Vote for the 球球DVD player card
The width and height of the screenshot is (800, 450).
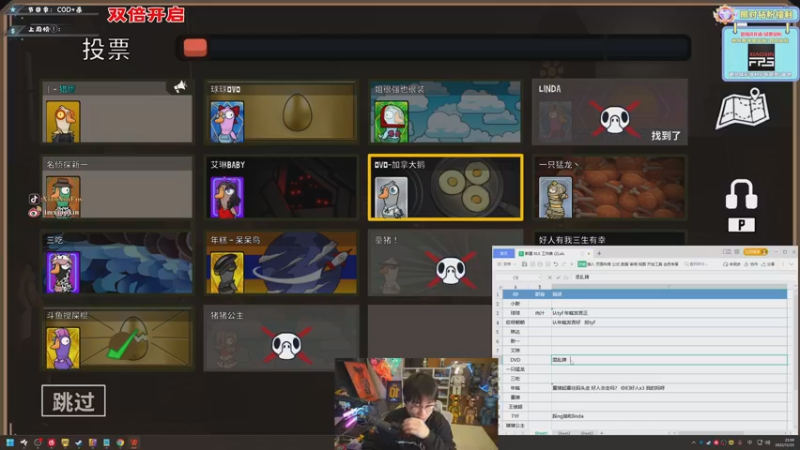coord(281,112)
